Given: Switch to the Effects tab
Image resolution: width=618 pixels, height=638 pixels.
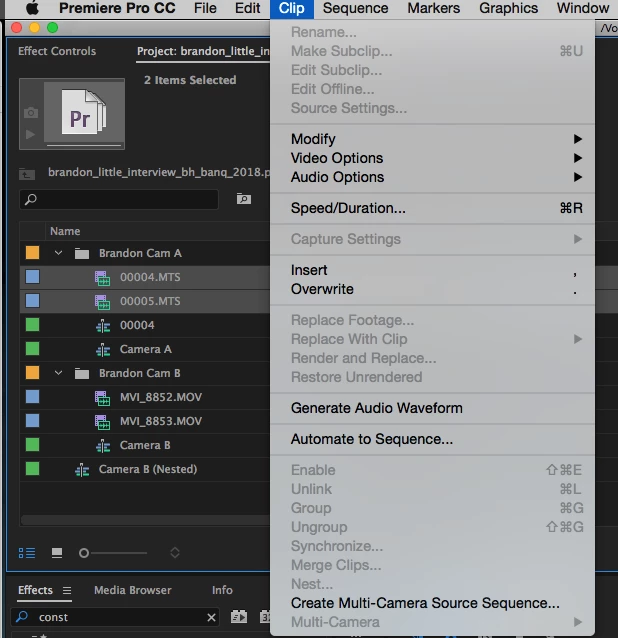Looking at the screenshot, I should [35, 590].
